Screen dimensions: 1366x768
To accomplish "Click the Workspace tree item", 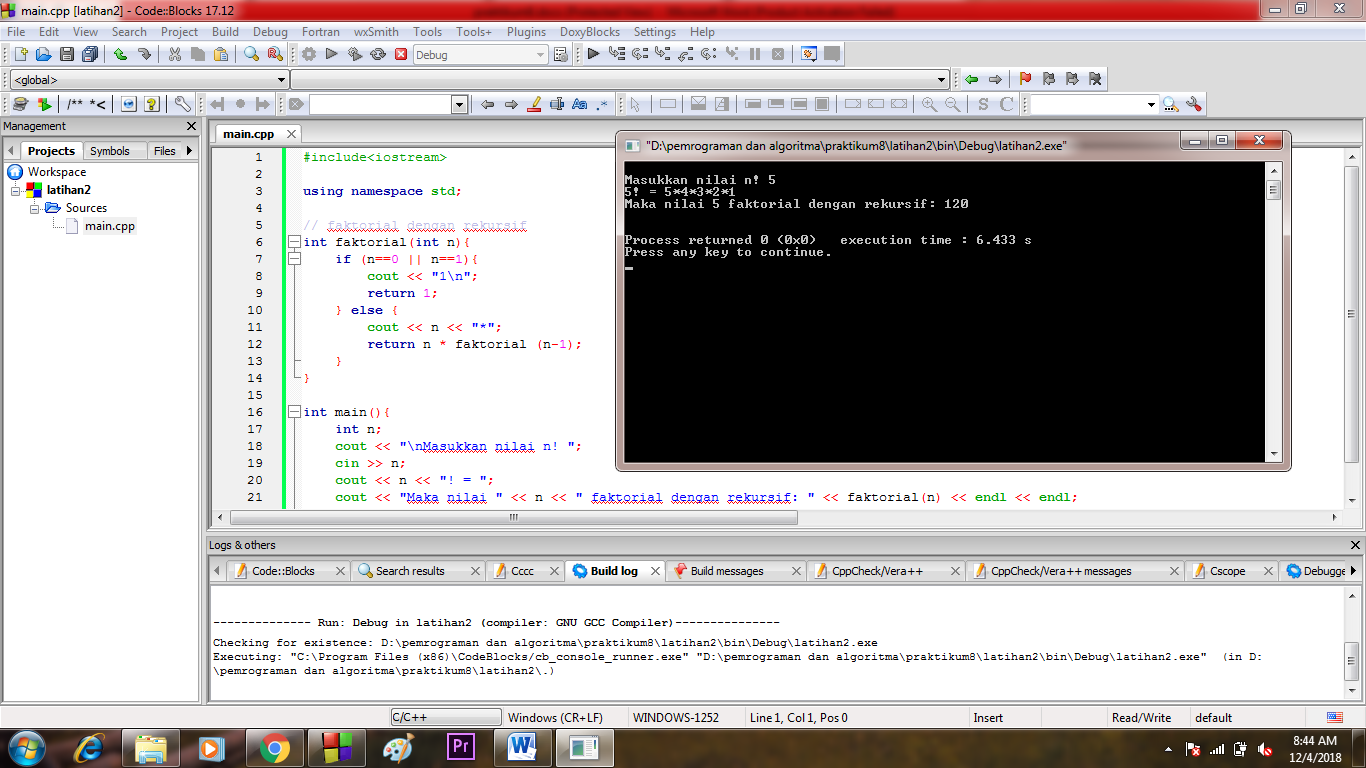I will (x=57, y=172).
